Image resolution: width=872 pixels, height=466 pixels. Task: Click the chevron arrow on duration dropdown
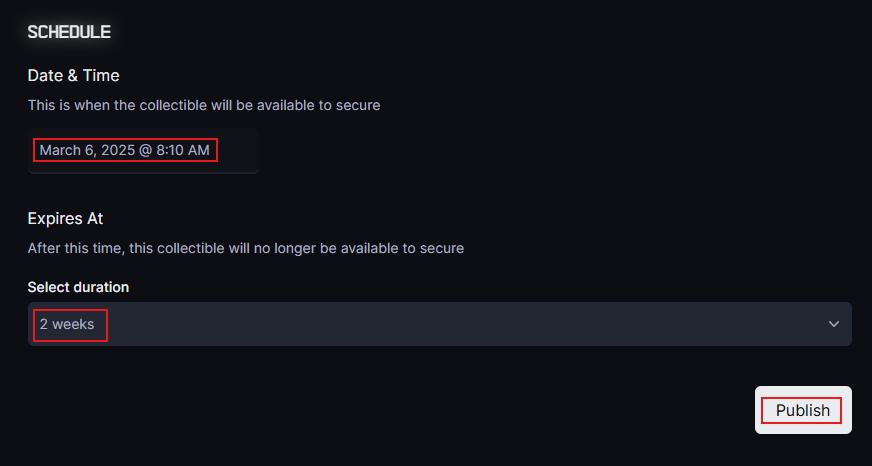[834, 324]
